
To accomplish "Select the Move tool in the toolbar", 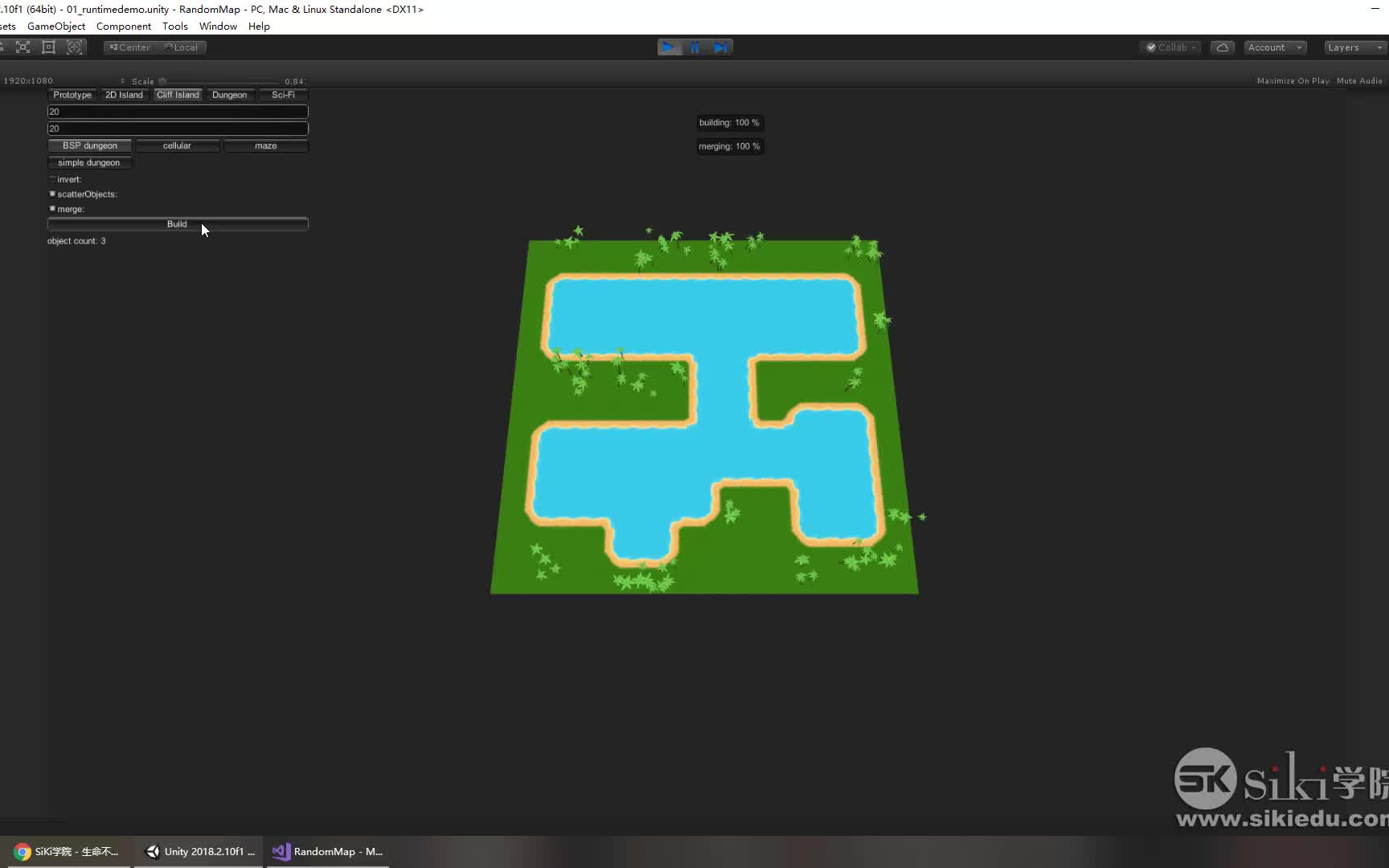I will point(2,47).
